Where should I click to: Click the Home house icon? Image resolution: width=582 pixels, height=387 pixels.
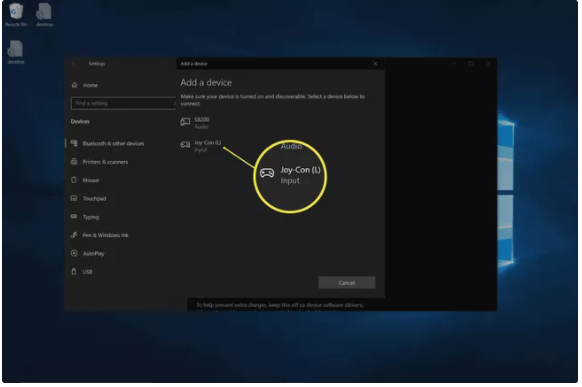pyautogui.click(x=74, y=85)
